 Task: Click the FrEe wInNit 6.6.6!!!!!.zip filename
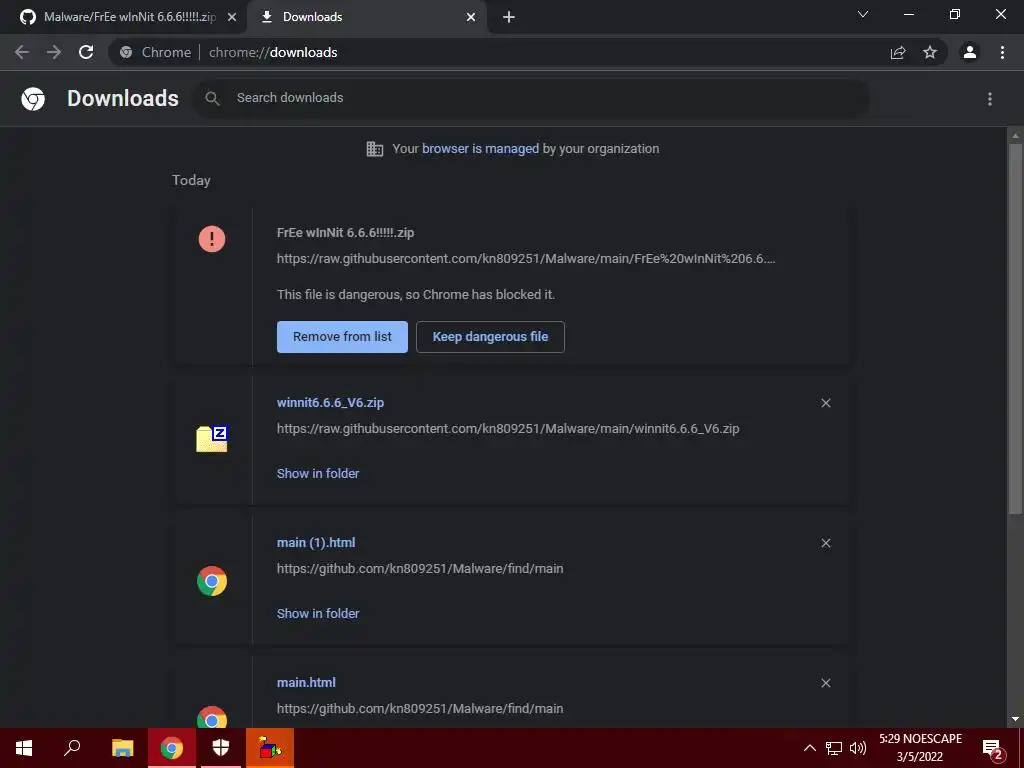point(345,232)
